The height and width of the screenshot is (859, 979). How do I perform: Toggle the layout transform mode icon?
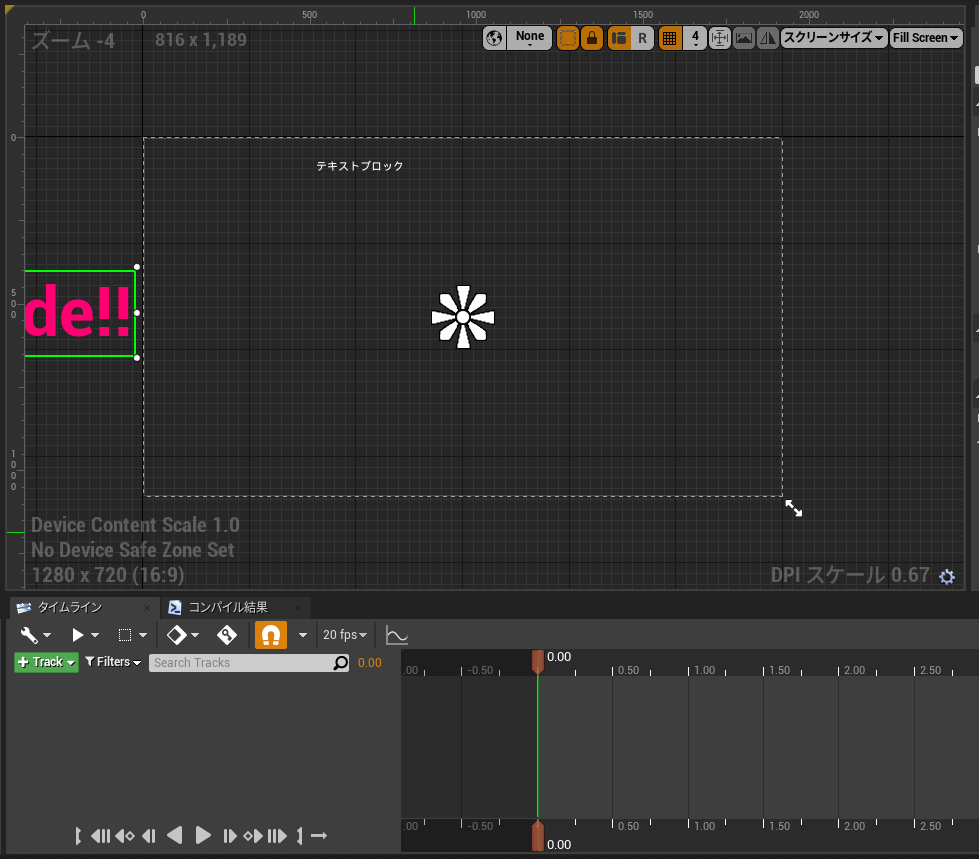click(619, 38)
